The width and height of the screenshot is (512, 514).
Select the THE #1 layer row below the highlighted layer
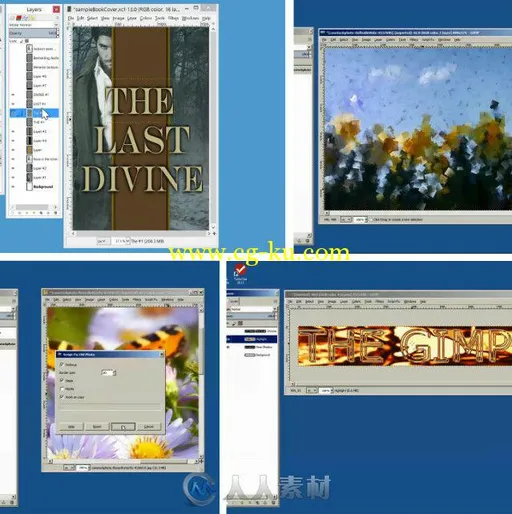[34, 122]
